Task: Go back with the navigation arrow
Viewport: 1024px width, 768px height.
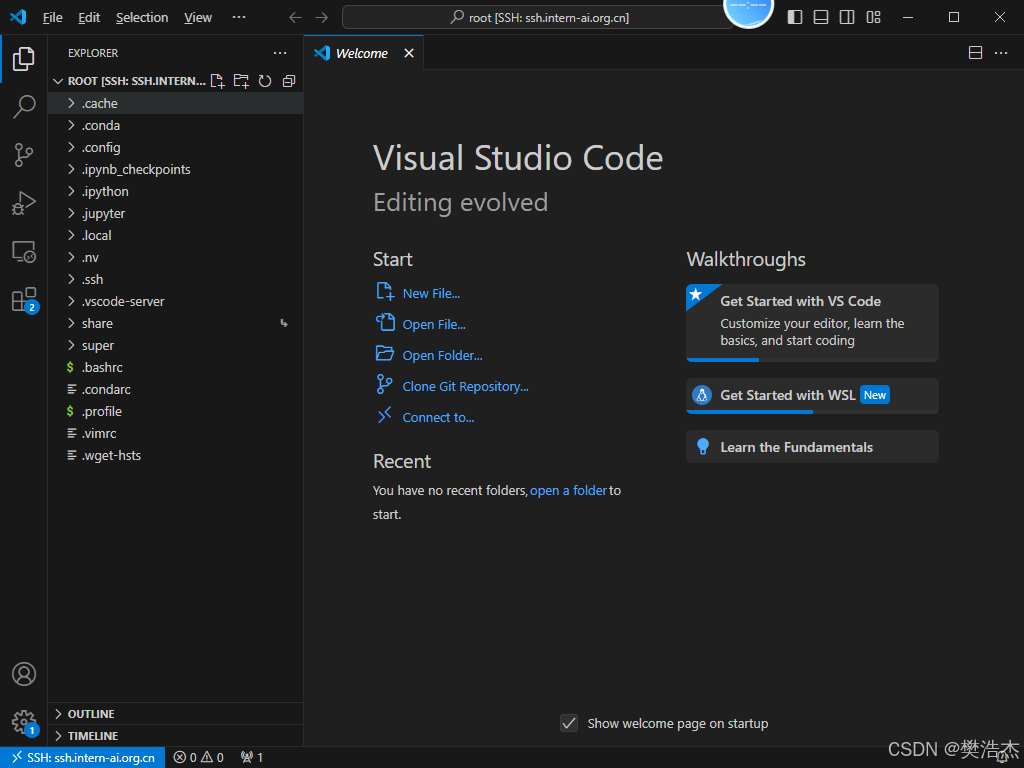Action: tap(295, 18)
